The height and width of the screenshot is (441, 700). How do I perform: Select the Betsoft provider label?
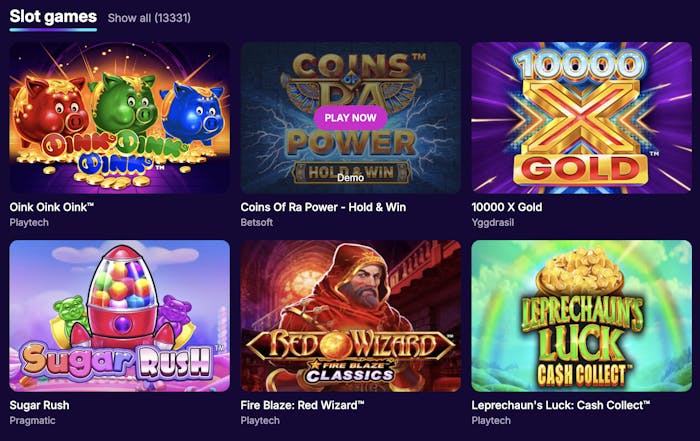[x=257, y=222]
